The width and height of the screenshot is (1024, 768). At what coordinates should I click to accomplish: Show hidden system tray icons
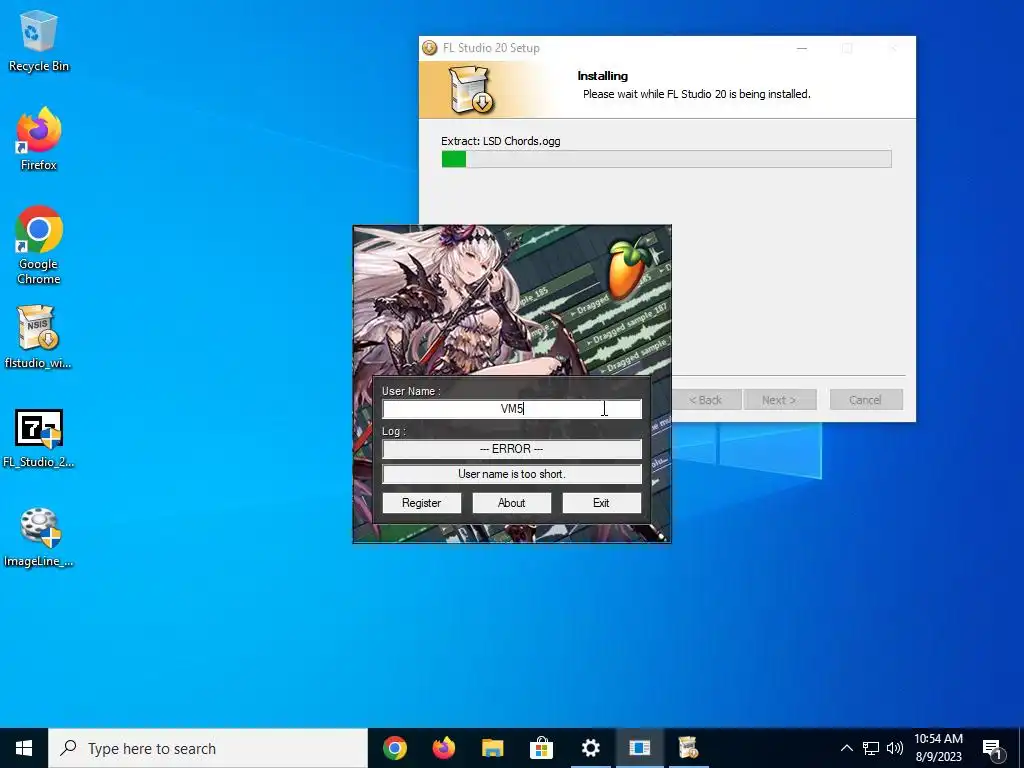846,748
